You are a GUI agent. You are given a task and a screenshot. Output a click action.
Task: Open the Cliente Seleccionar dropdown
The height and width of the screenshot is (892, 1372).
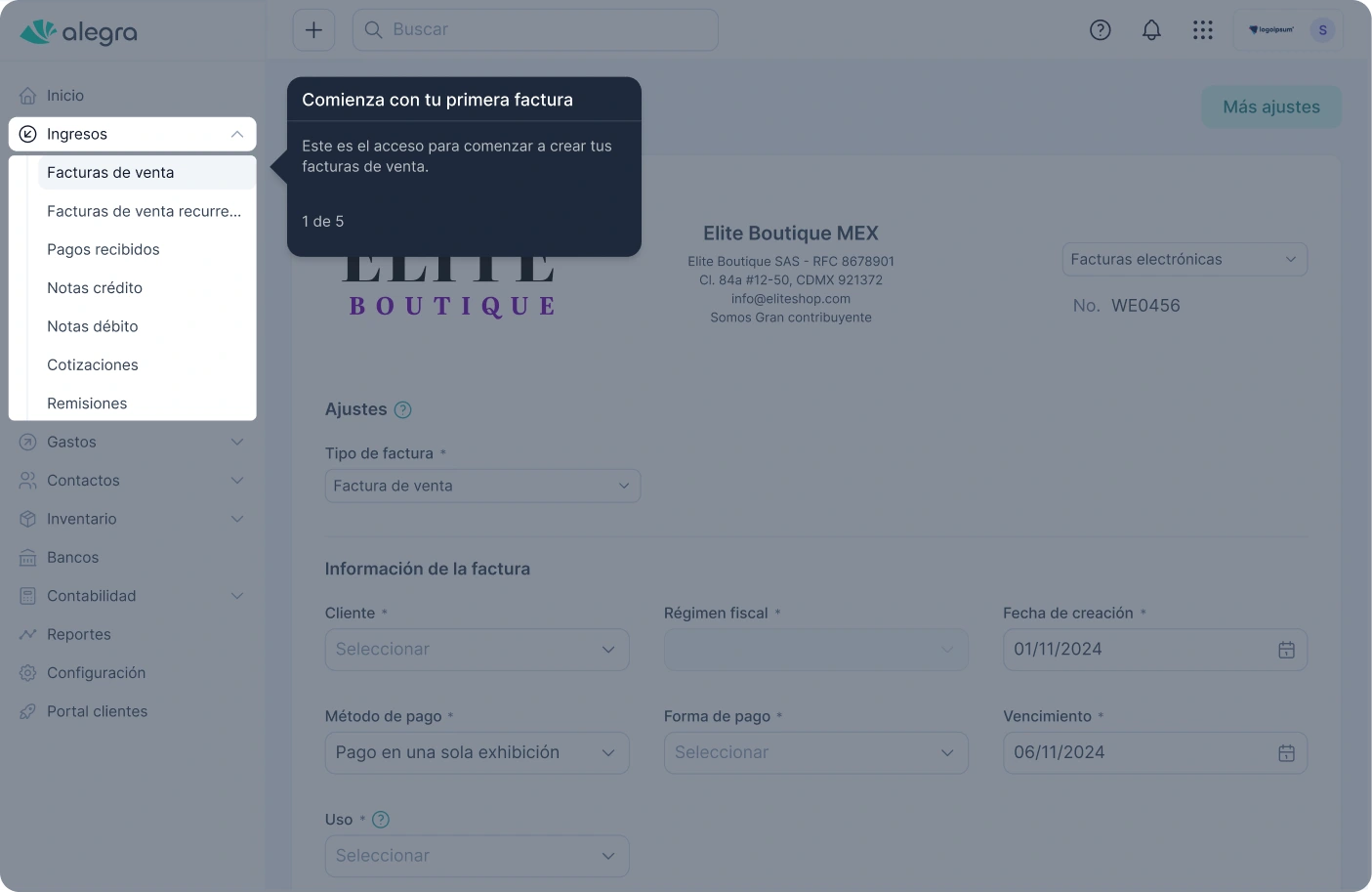pyautogui.click(x=477, y=650)
